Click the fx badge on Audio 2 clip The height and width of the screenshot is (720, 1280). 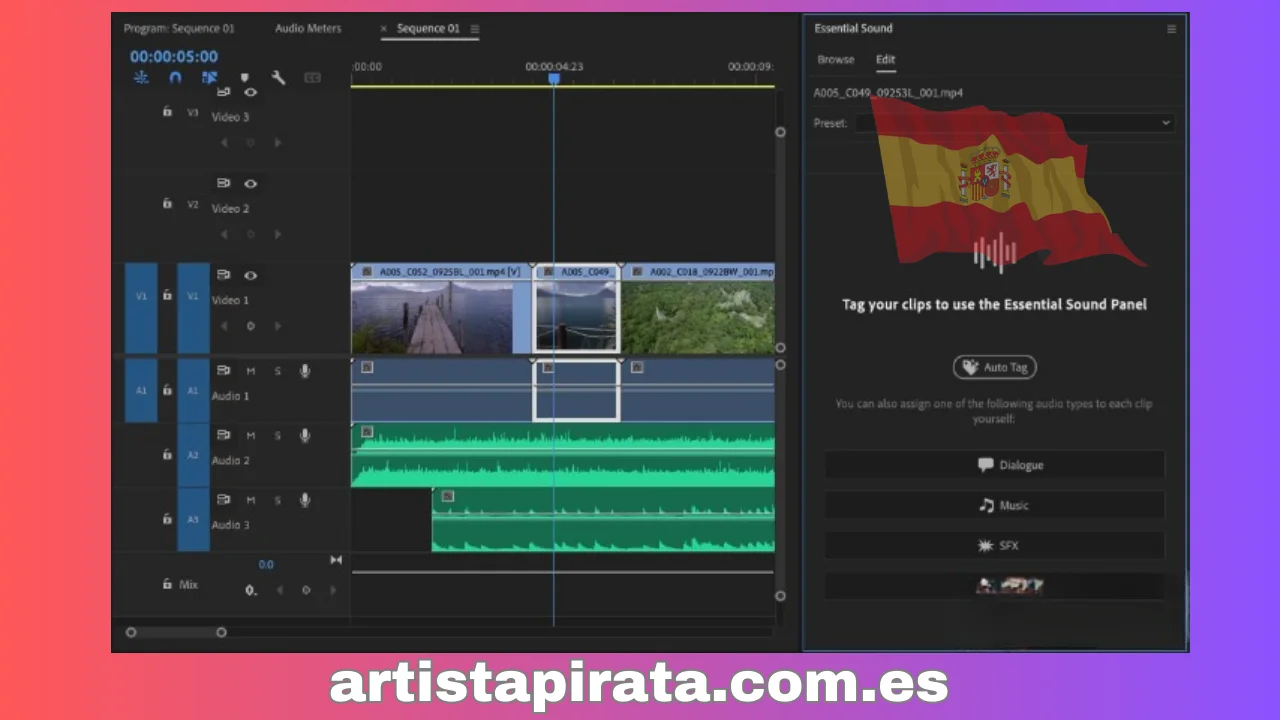pyautogui.click(x=367, y=432)
